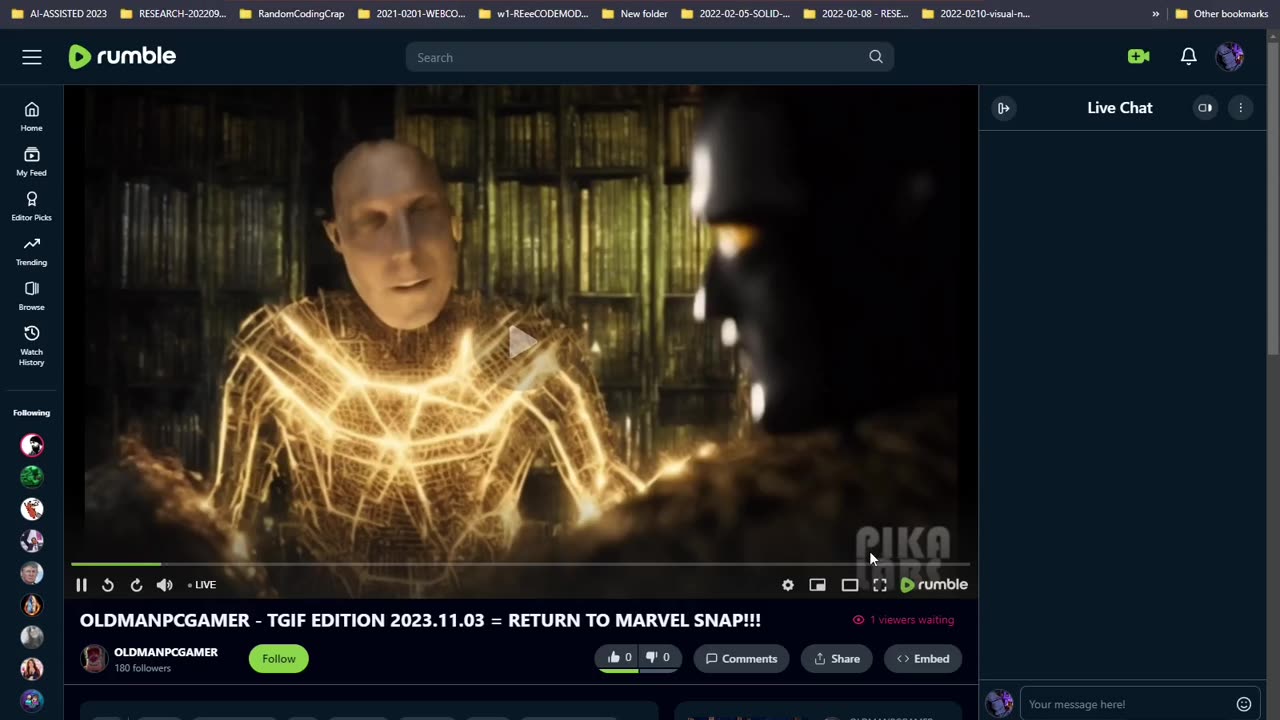This screenshot has height=720, width=1280.
Task: Open My Feed in sidebar
Action: pos(32,161)
